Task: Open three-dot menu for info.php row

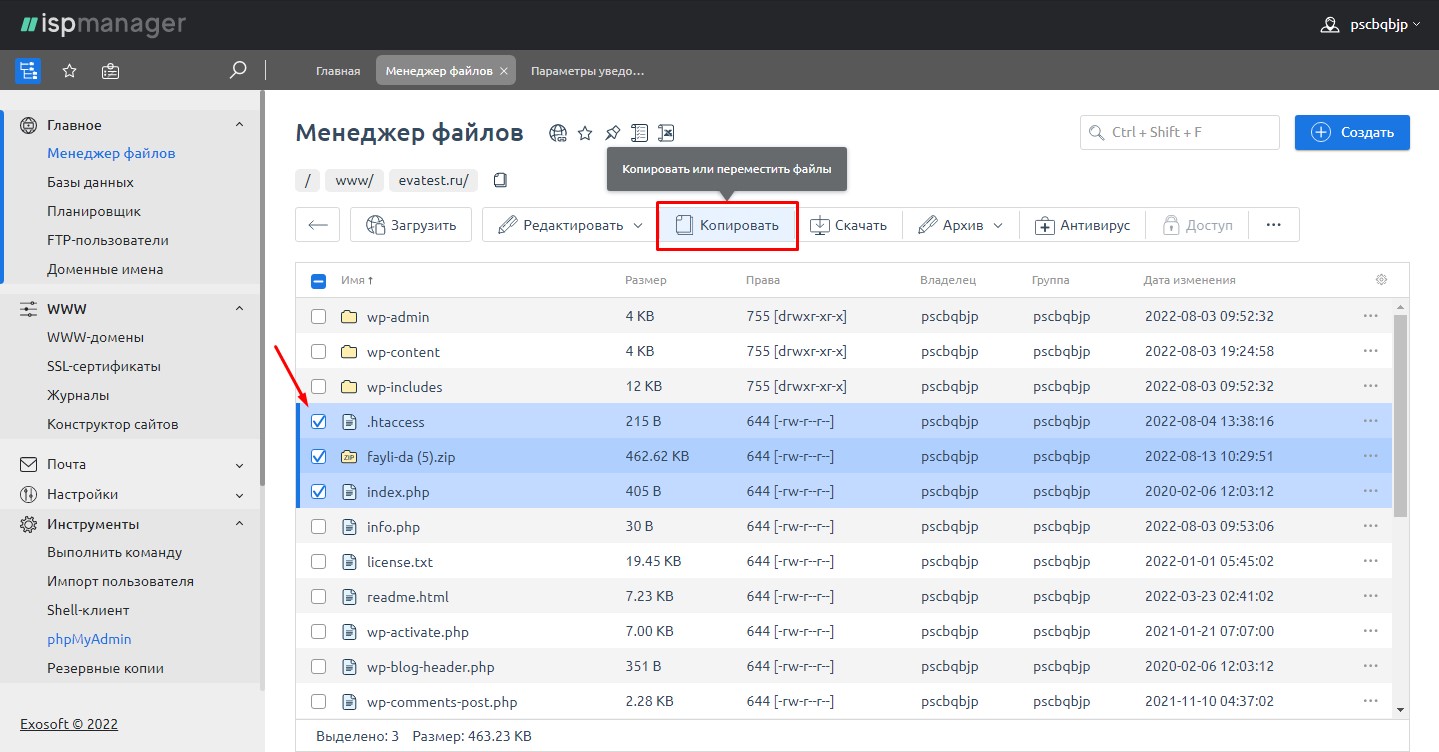Action: 1370,526
